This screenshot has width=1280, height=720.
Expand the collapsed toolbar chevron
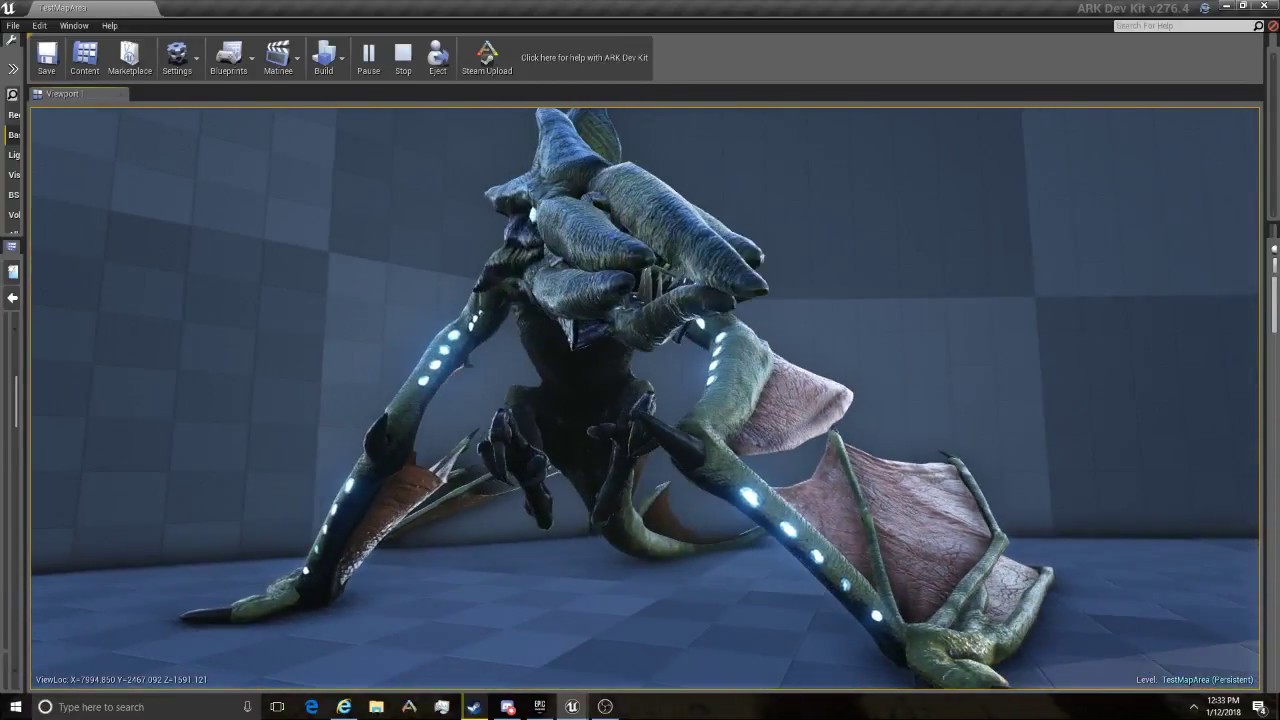click(13, 69)
